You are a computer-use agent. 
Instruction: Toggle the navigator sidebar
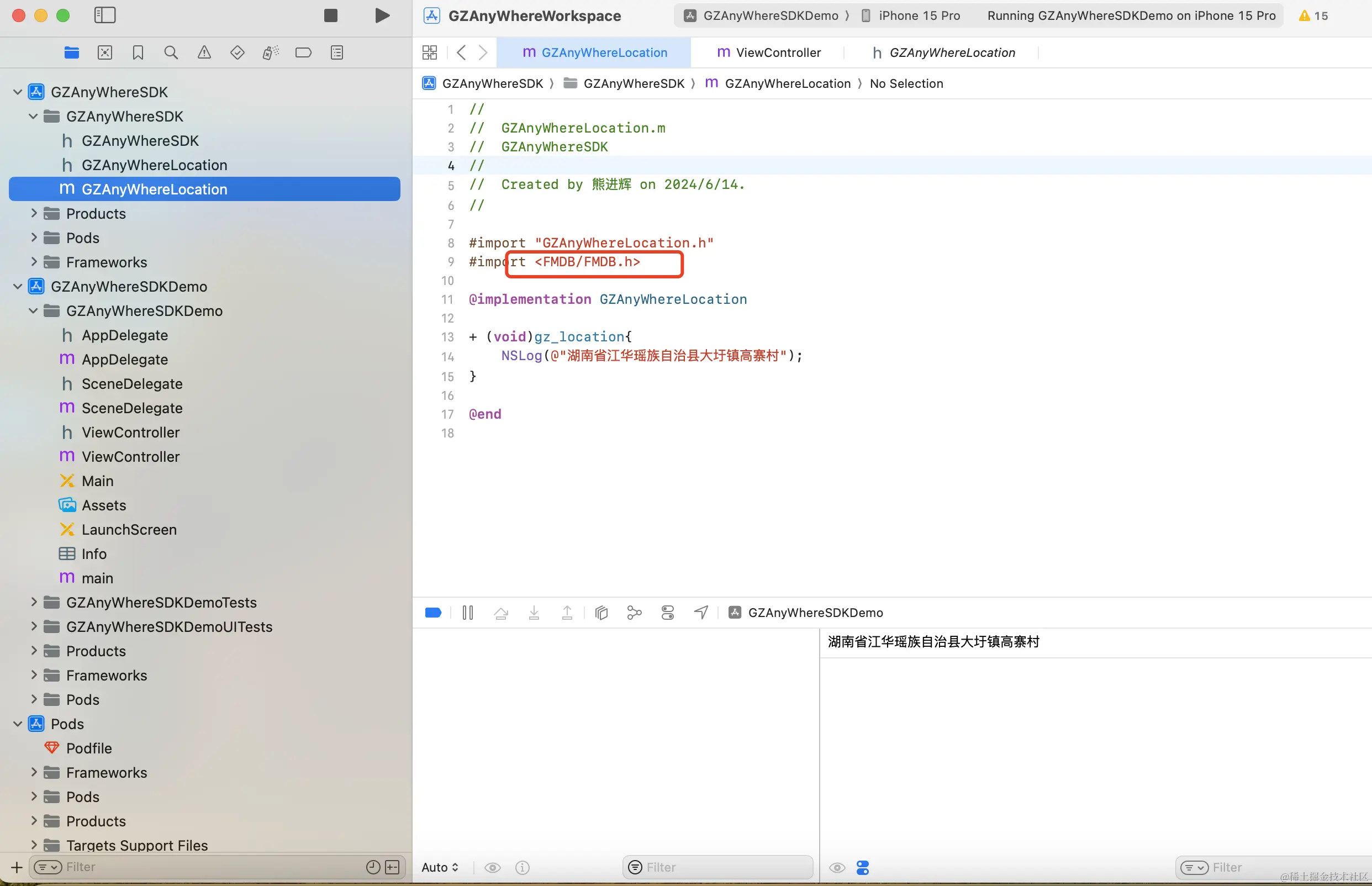(105, 15)
